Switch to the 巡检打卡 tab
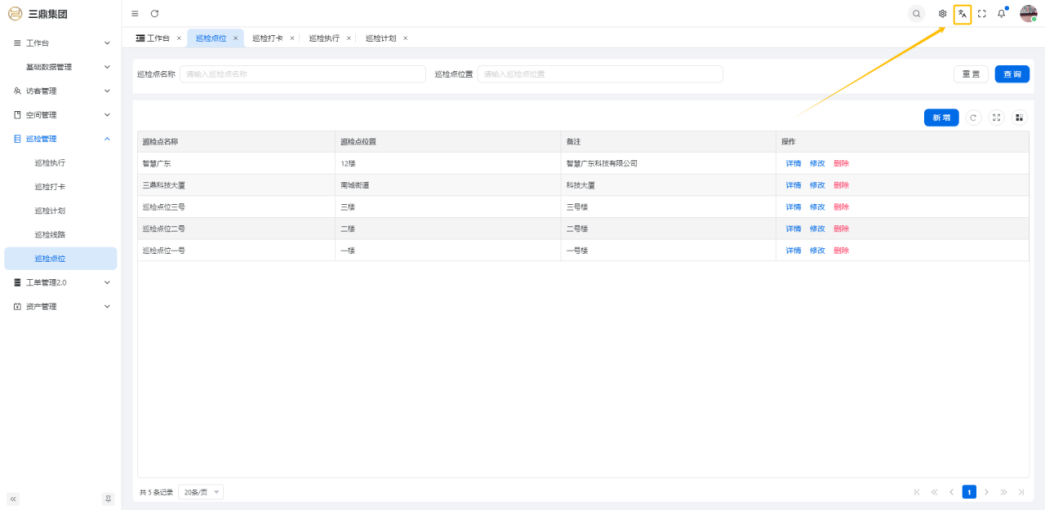The width and height of the screenshot is (1045, 510). 267,38
